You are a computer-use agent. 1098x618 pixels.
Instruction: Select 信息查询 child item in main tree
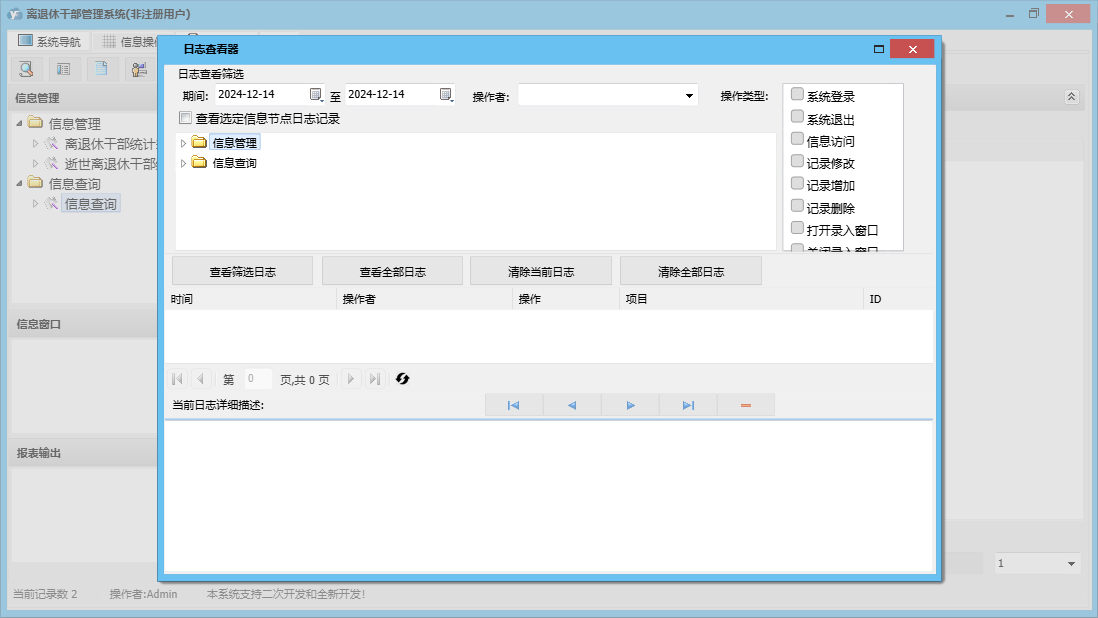pos(90,204)
